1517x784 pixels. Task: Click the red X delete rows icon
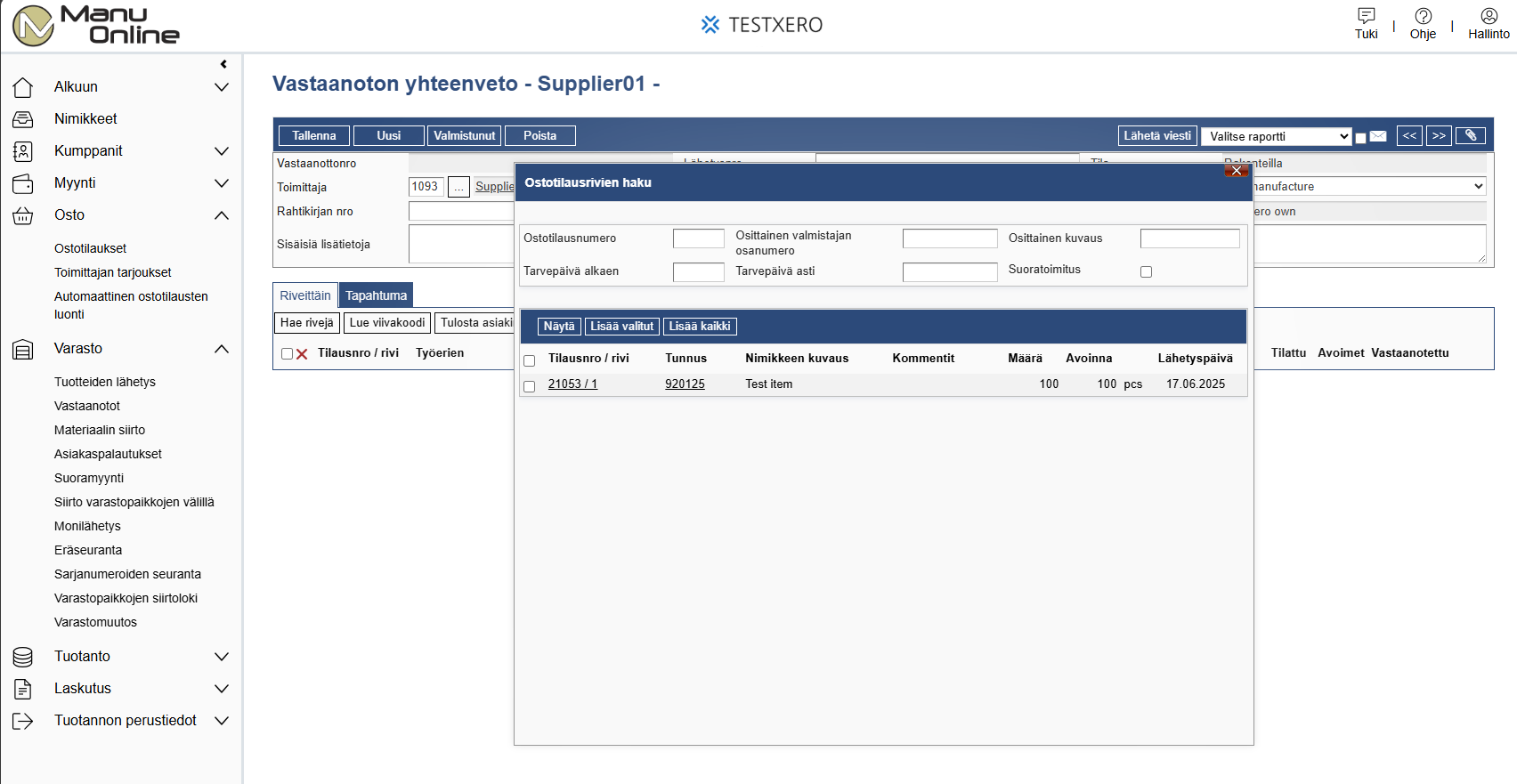[302, 354]
